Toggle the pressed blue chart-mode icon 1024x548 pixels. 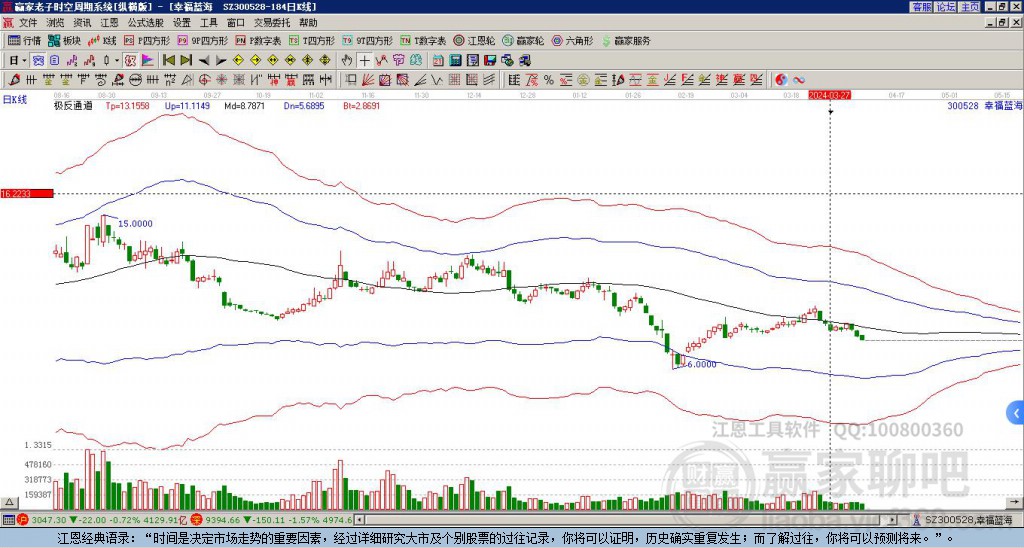[39, 60]
